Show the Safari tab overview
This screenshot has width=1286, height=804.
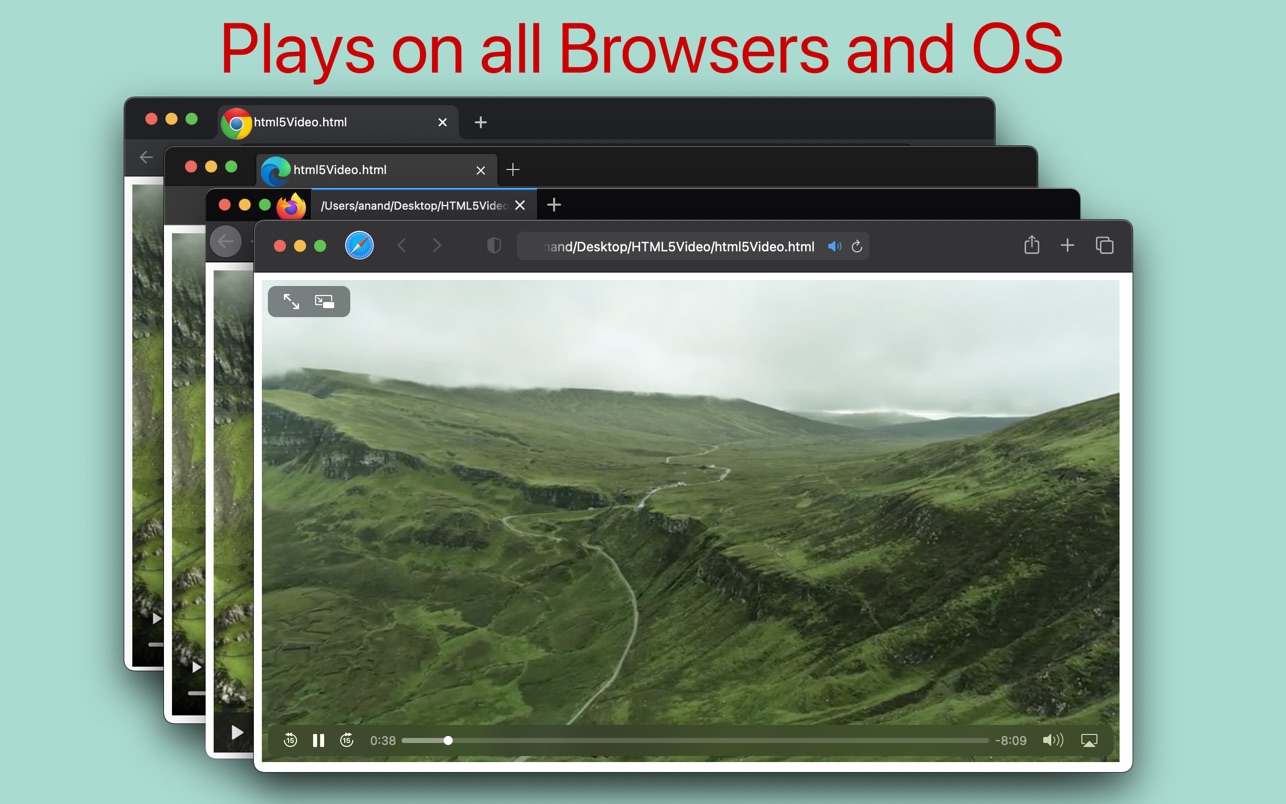point(1105,245)
